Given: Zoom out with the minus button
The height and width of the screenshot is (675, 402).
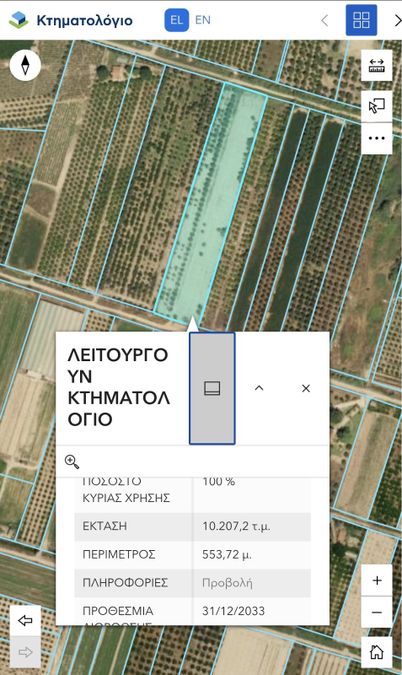Looking at the screenshot, I should tap(377, 612).
